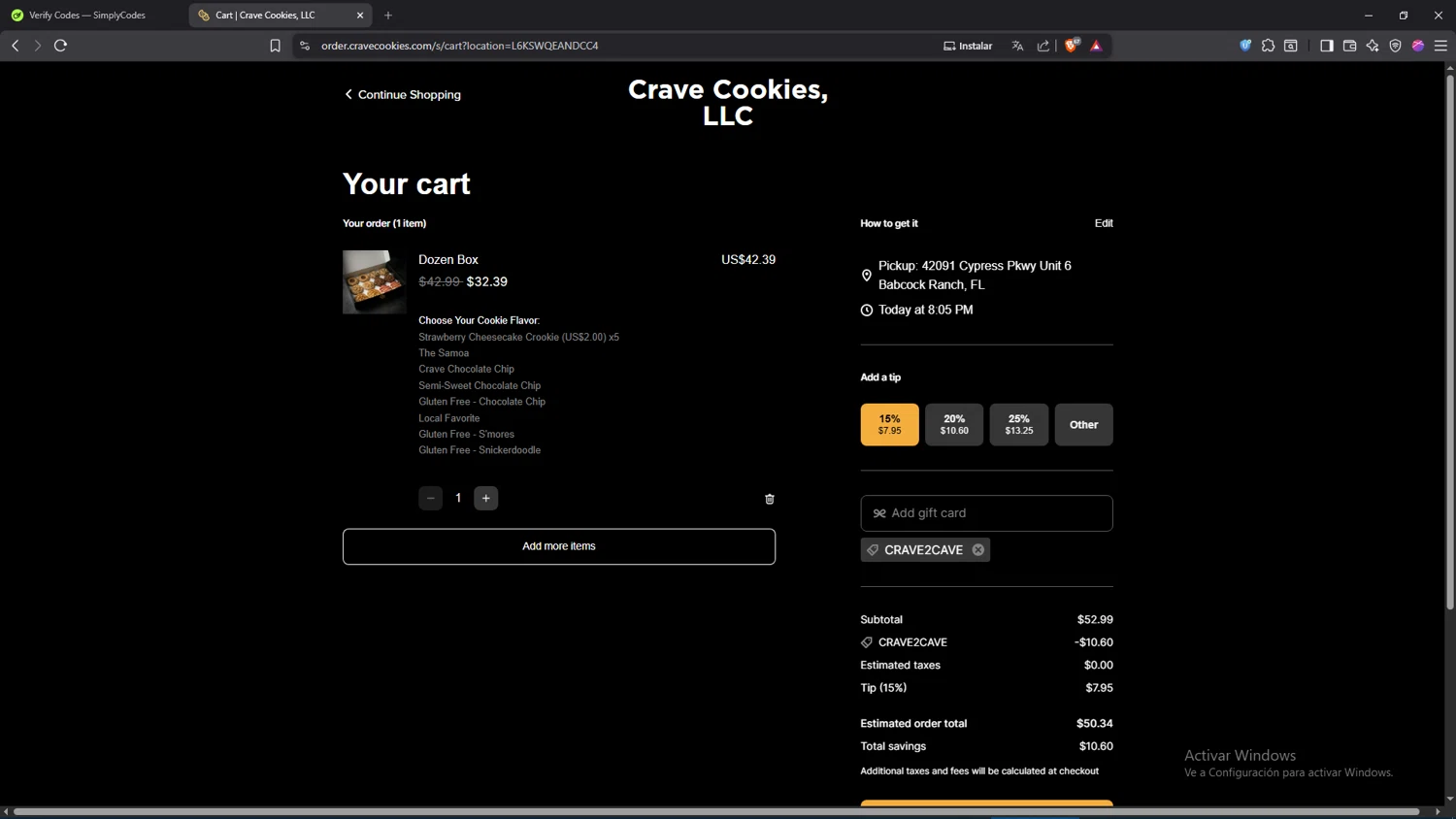Click the pickup time clock icon

(x=867, y=311)
